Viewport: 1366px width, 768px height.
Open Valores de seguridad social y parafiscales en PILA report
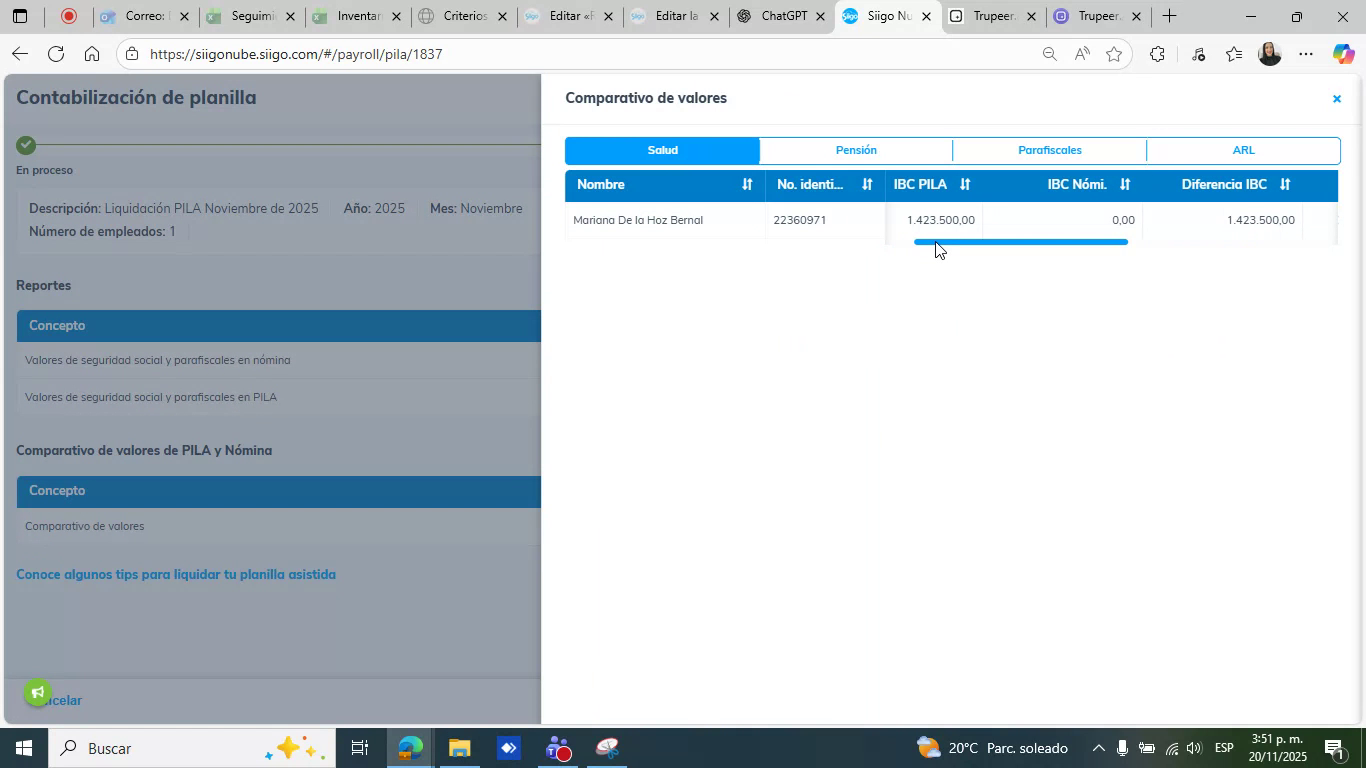(151, 397)
